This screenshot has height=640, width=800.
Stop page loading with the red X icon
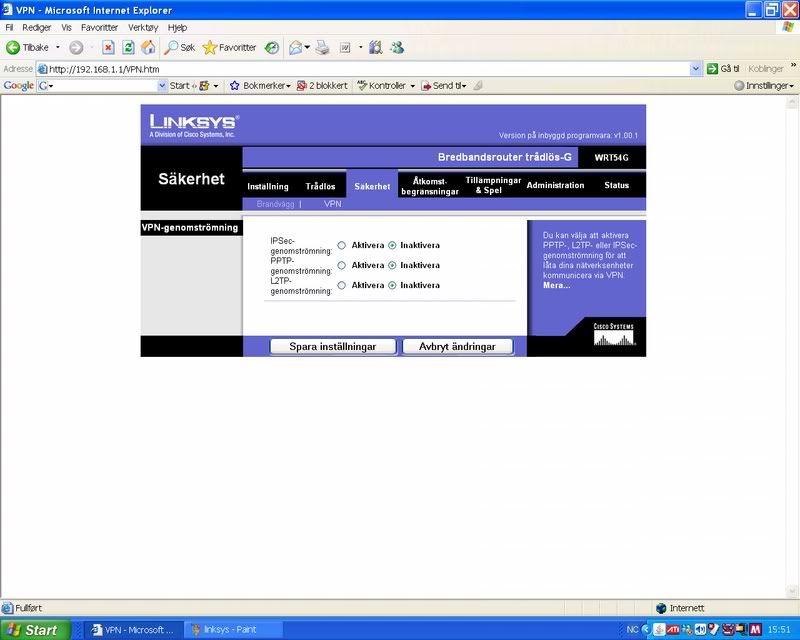pyautogui.click(x=108, y=47)
